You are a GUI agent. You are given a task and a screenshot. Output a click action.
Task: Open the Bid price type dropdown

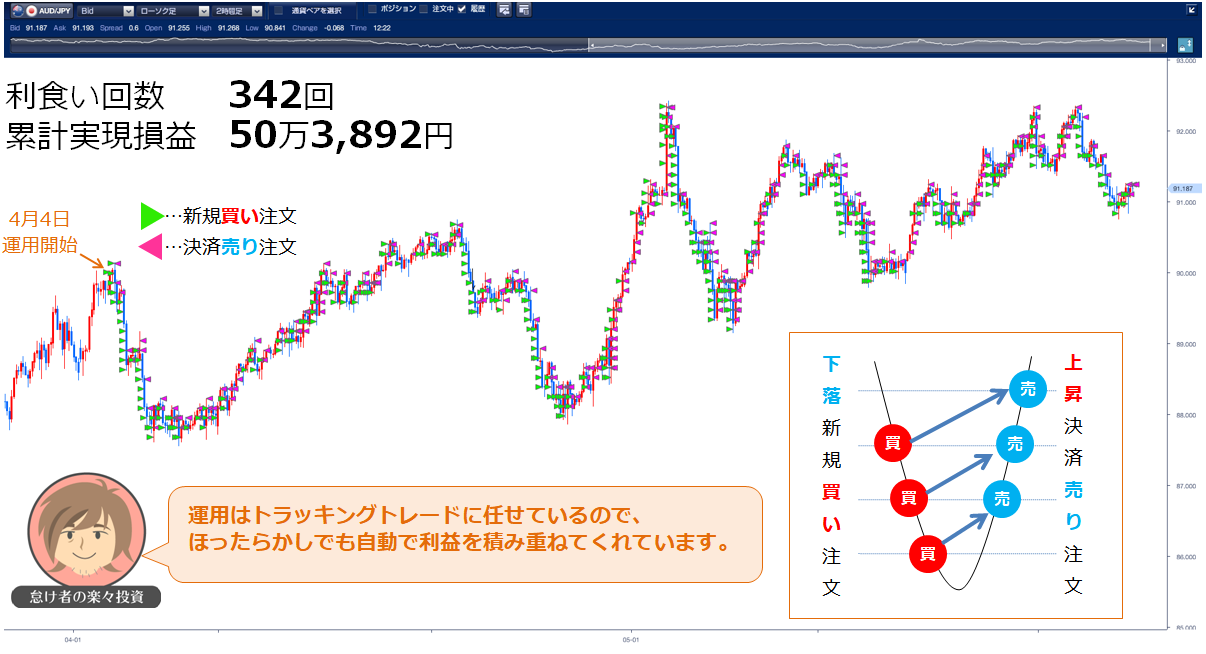pos(128,10)
